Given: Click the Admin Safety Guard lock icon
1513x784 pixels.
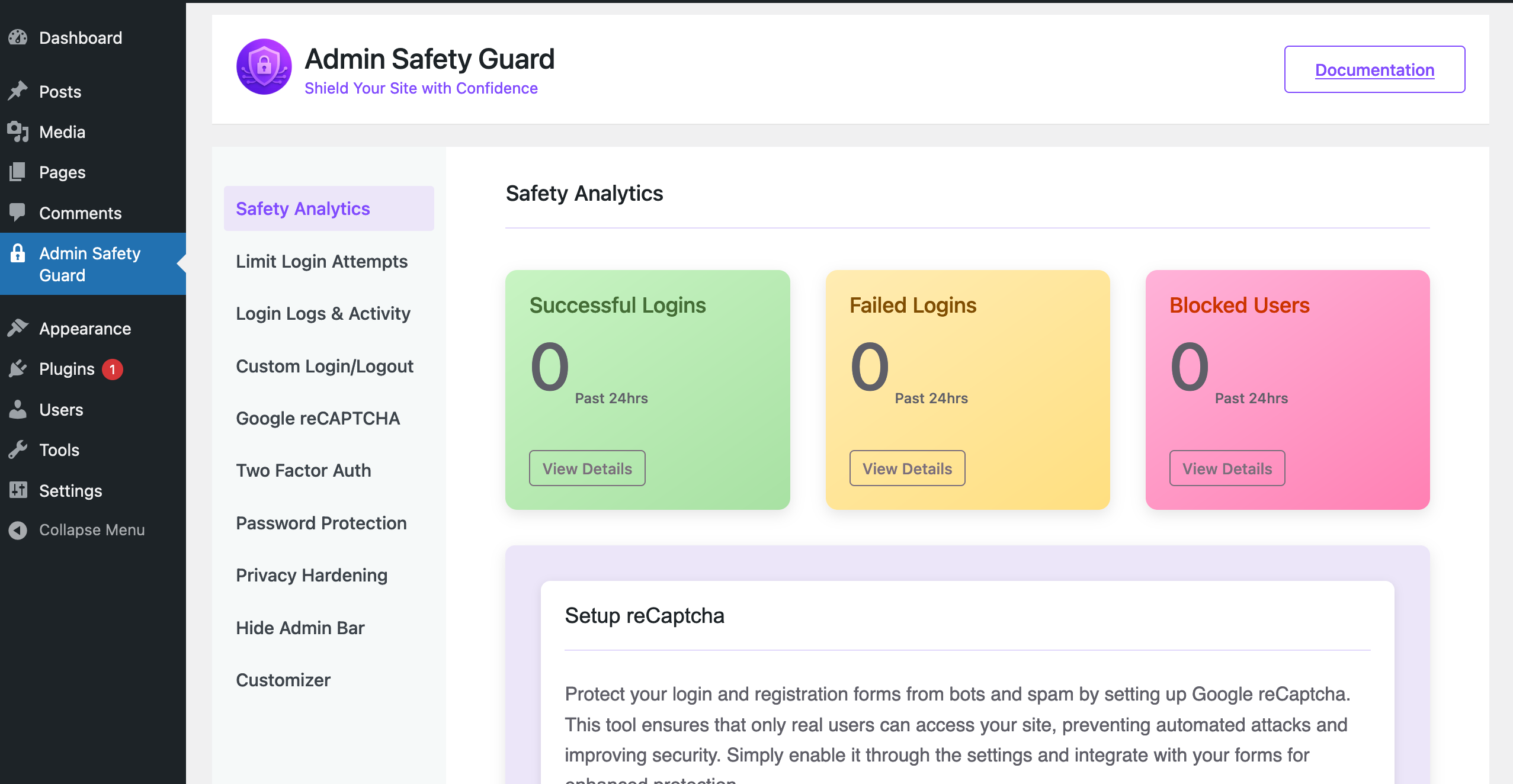Looking at the screenshot, I should (18, 253).
